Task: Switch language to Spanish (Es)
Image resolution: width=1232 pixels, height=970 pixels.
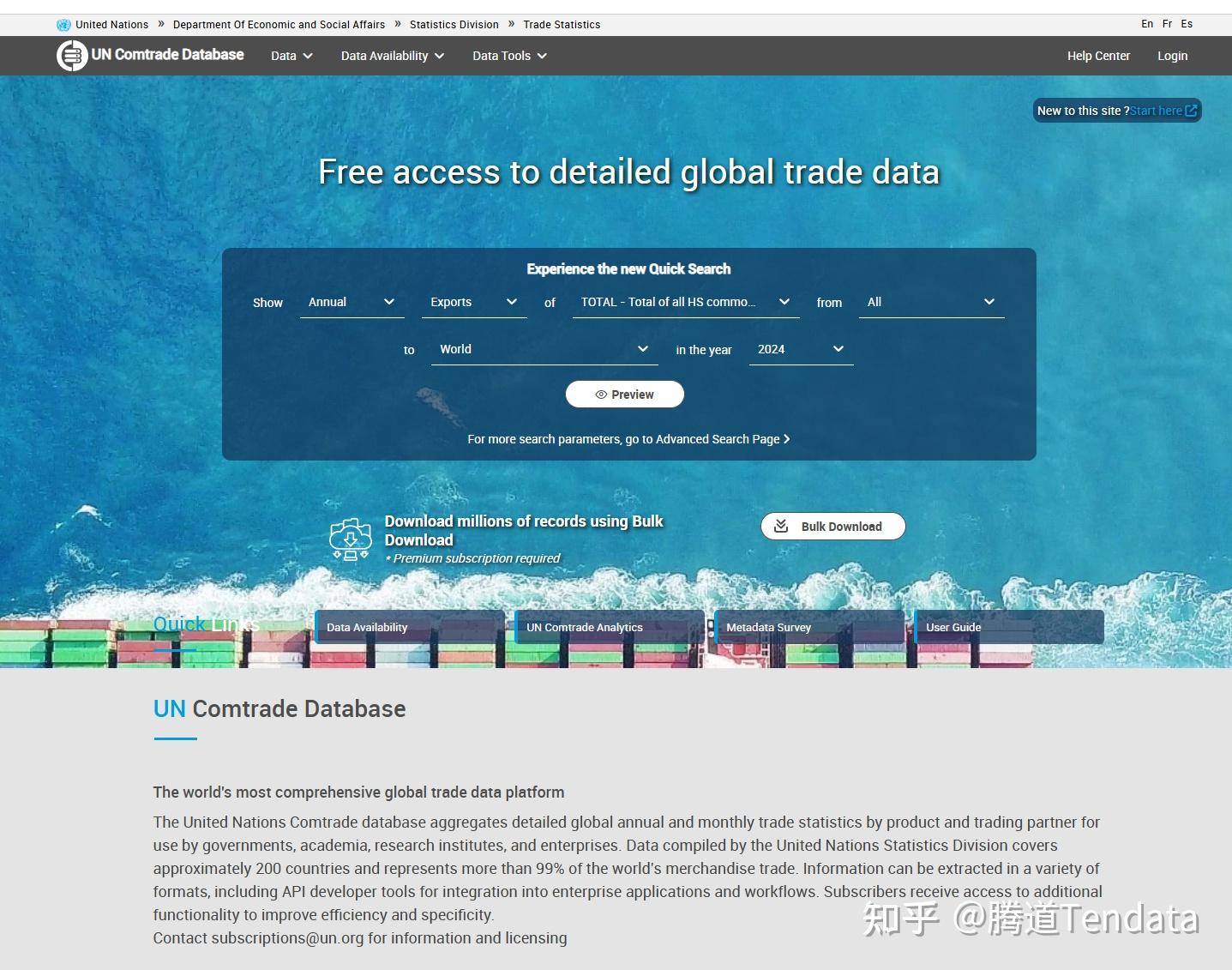Action: tap(1187, 24)
